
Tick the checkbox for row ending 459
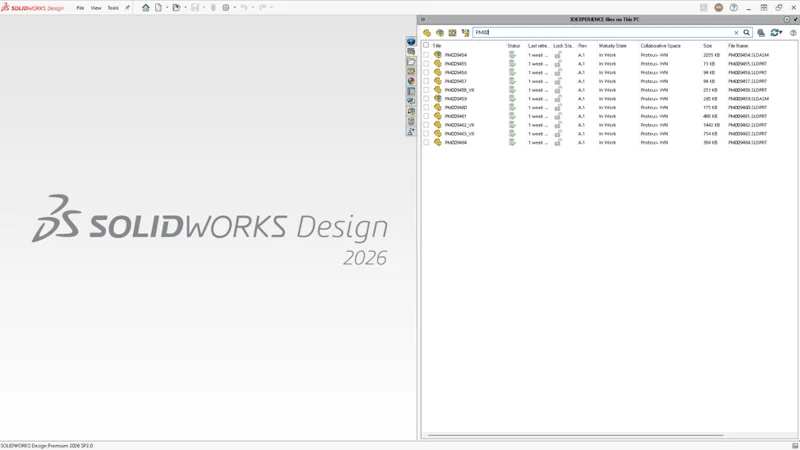pyautogui.click(x=426, y=98)
